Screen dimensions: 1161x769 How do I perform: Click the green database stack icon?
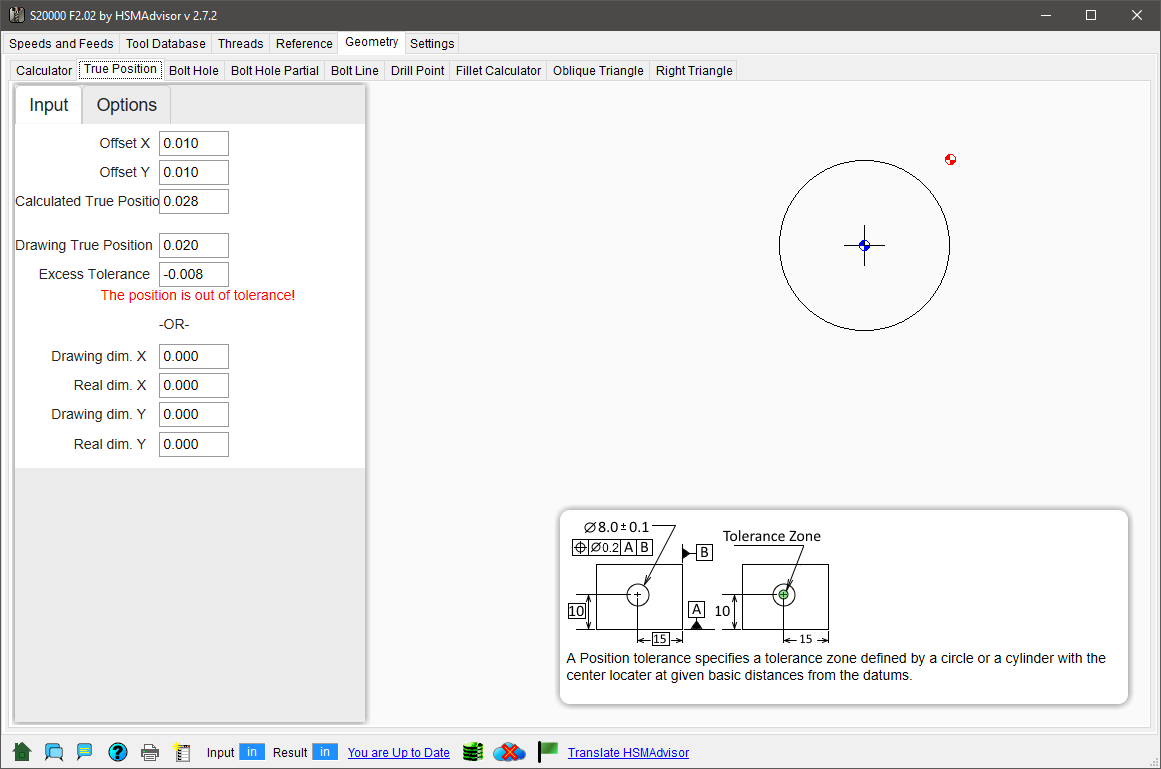tap(473, 752)
